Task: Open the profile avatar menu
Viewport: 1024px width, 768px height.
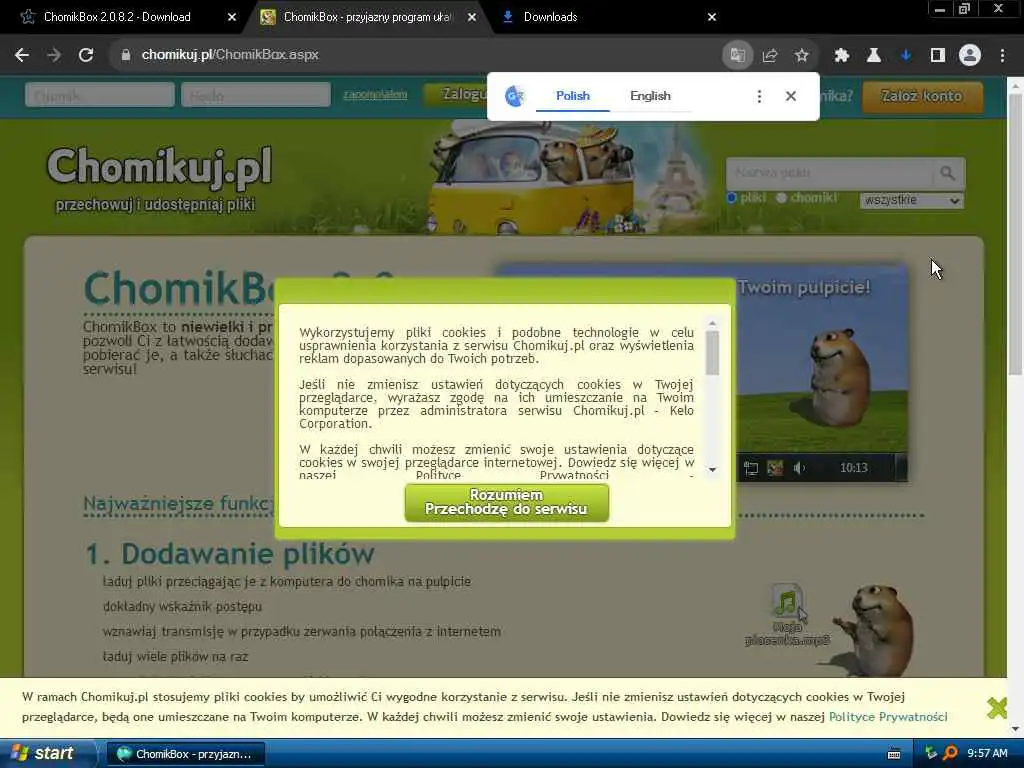Action: (x=970, y=56)
